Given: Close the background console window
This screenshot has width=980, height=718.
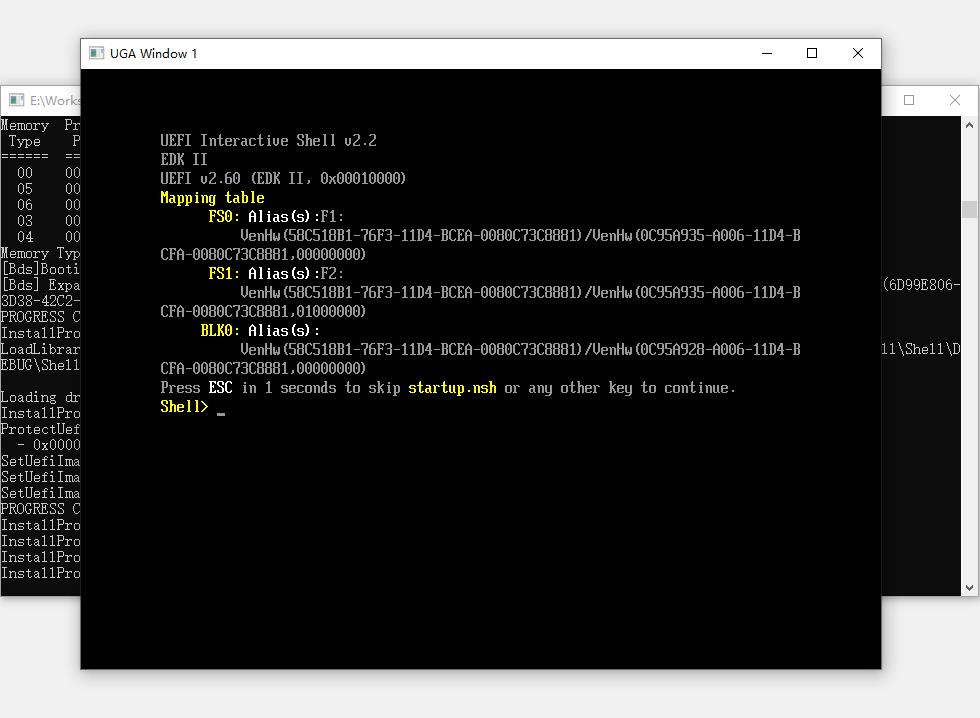Looking at the screenshot, I should pyautogui.click(x=954, y=100).
